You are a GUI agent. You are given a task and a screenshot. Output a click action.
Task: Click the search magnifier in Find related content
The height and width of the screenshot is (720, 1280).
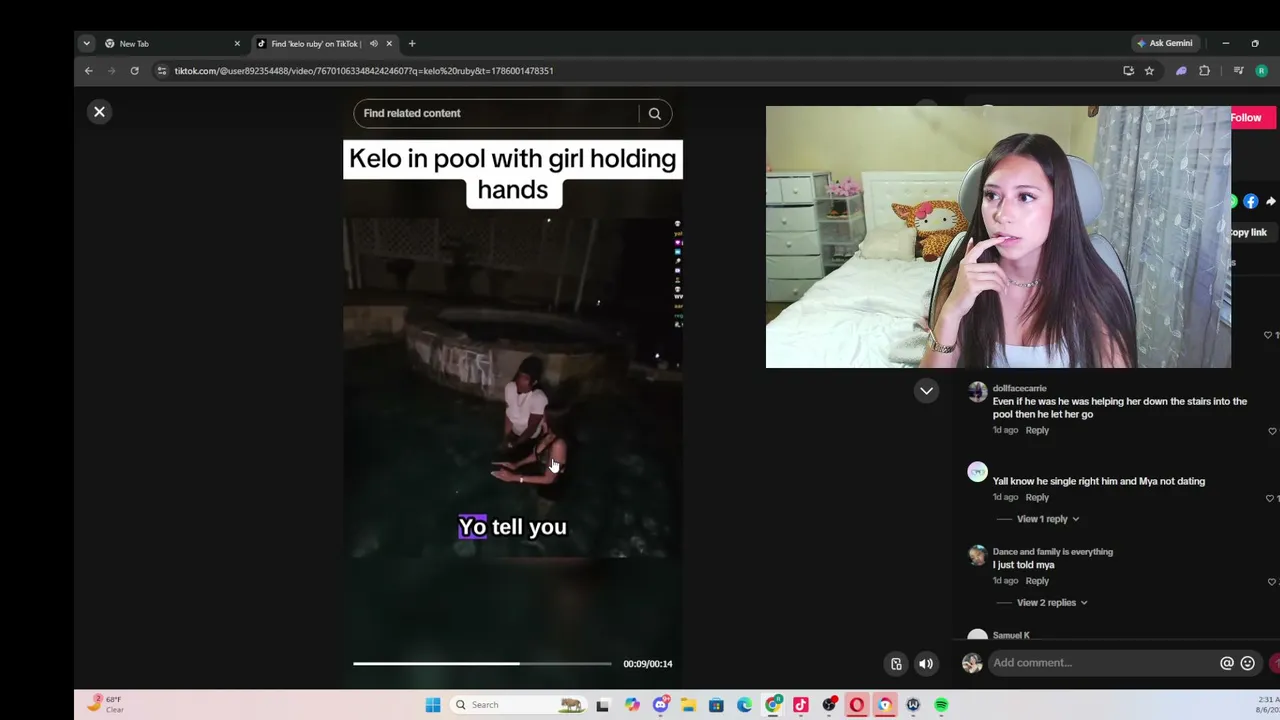[655, 114]
